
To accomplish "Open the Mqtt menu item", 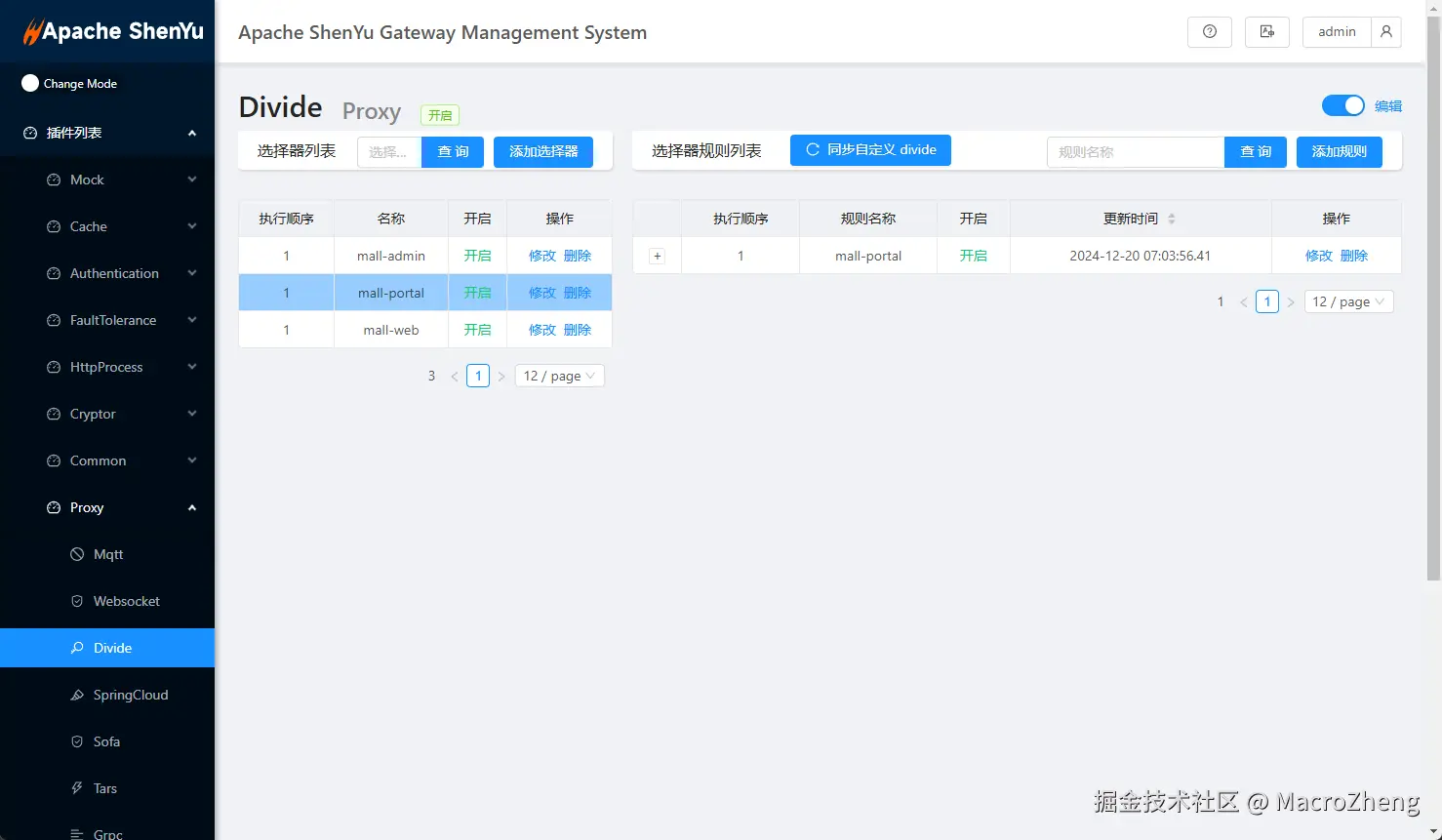I will coord(107,554).
